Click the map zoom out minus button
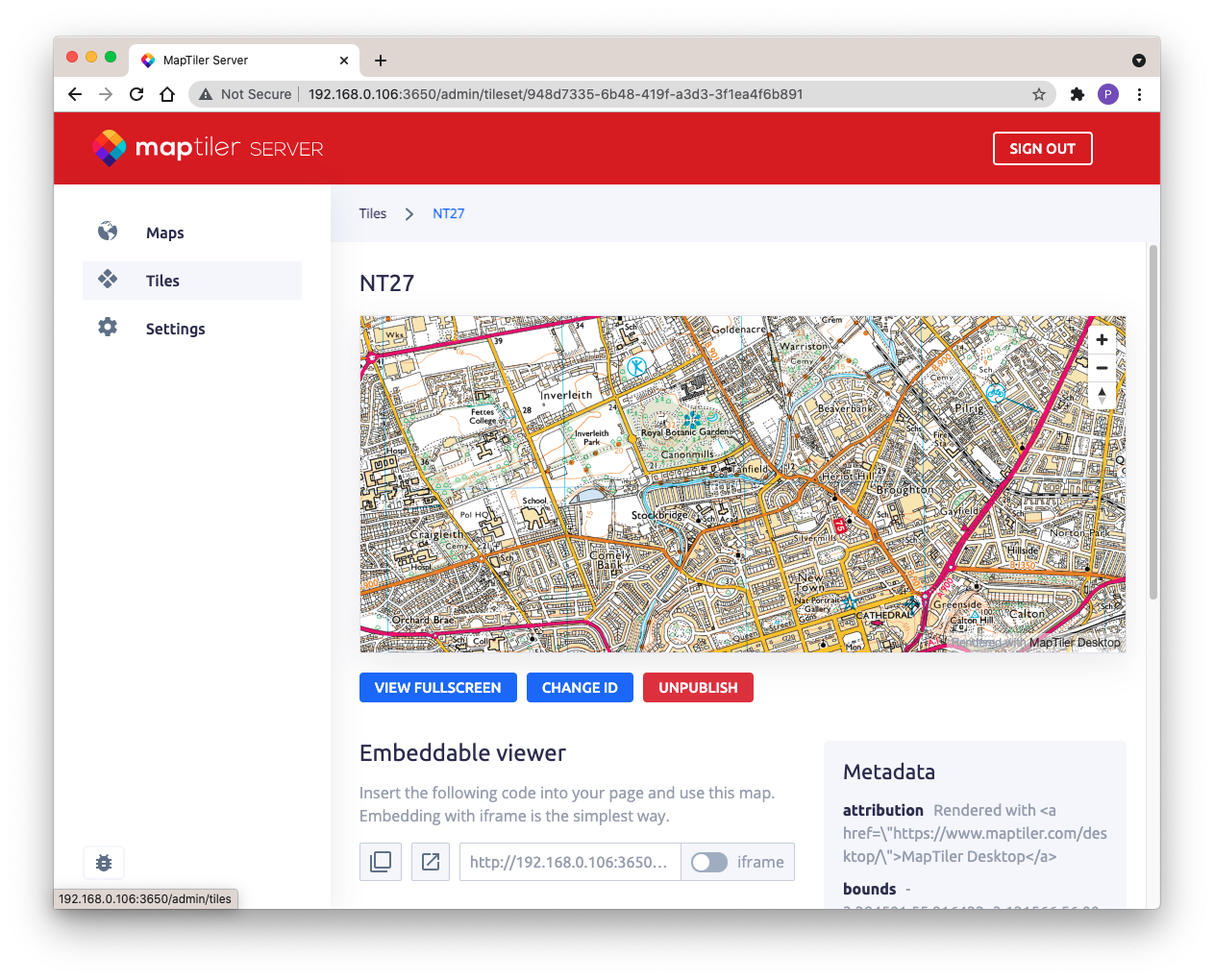The width and height of the screenshot is (1214, 980). pyautogui.click(x=1102, y=368)
